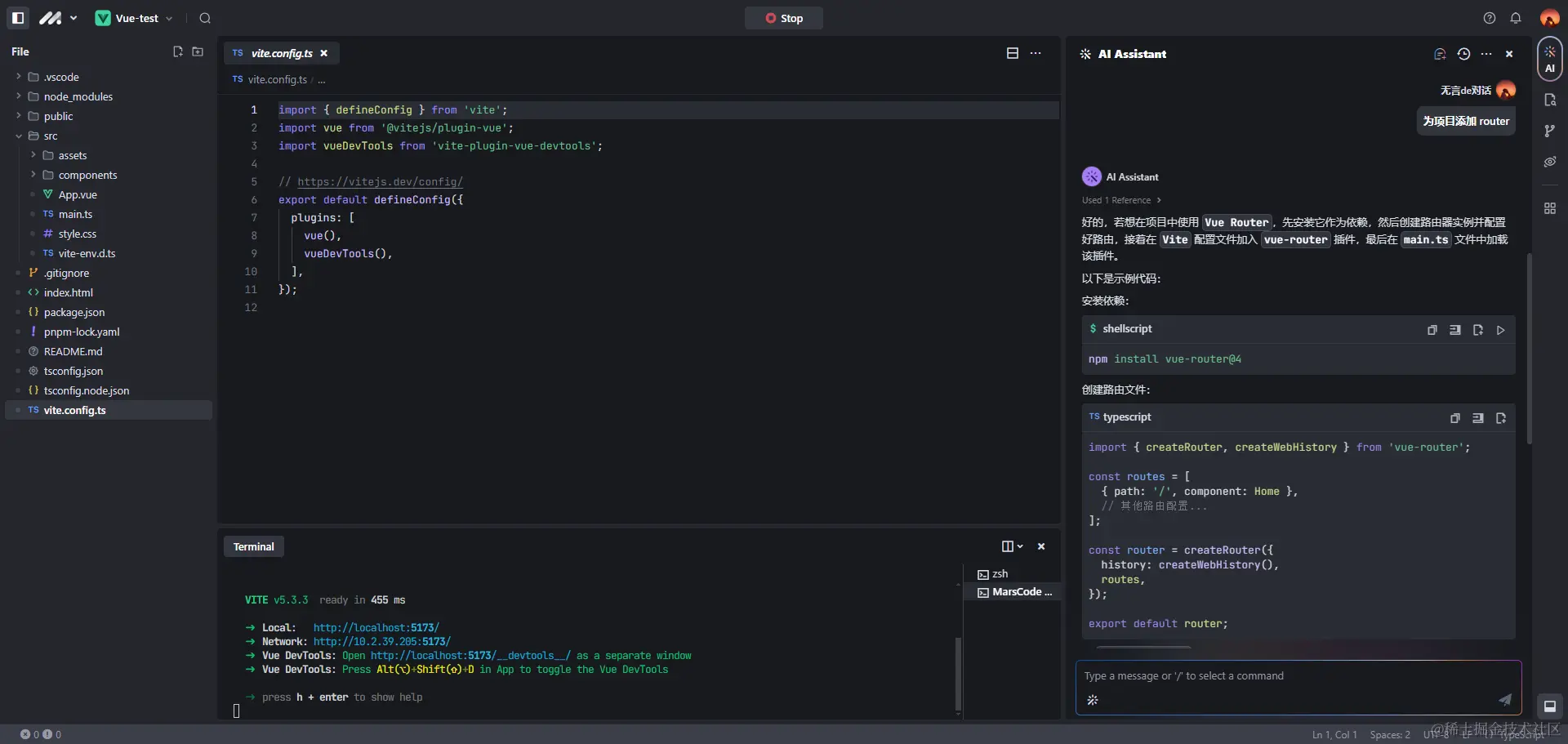Copy the typescript code block
This screenshot has width=1568, height=744.
pos(1454,418)
